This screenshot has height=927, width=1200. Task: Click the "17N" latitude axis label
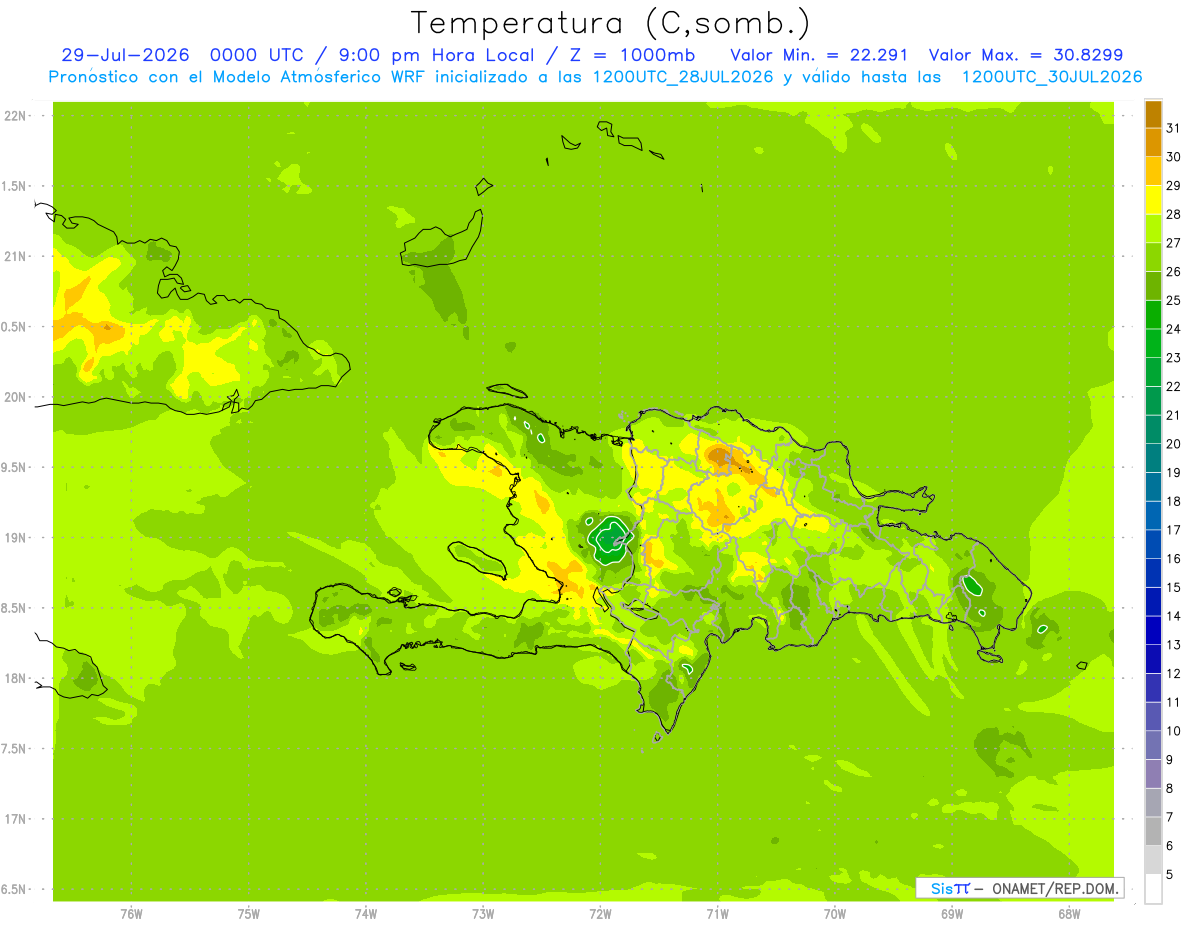15,819
